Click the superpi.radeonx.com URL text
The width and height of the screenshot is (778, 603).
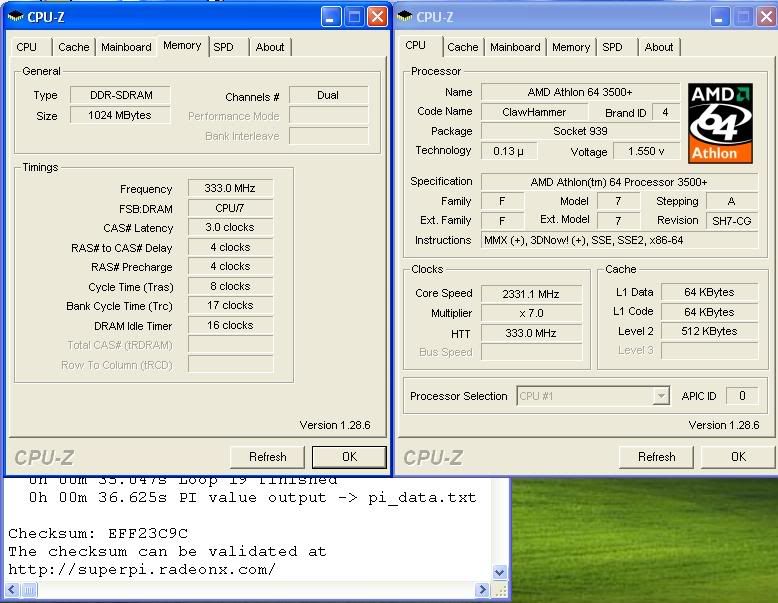coord(142,569)
